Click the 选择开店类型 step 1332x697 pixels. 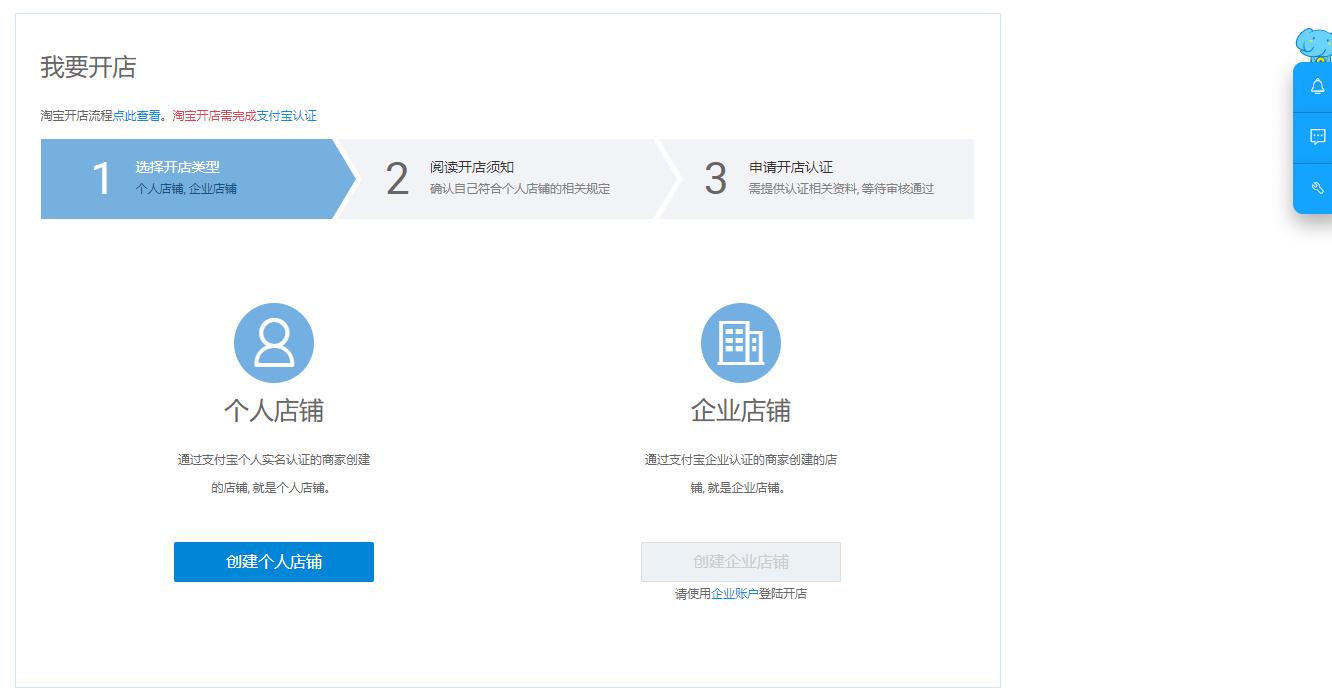[179, 165]
